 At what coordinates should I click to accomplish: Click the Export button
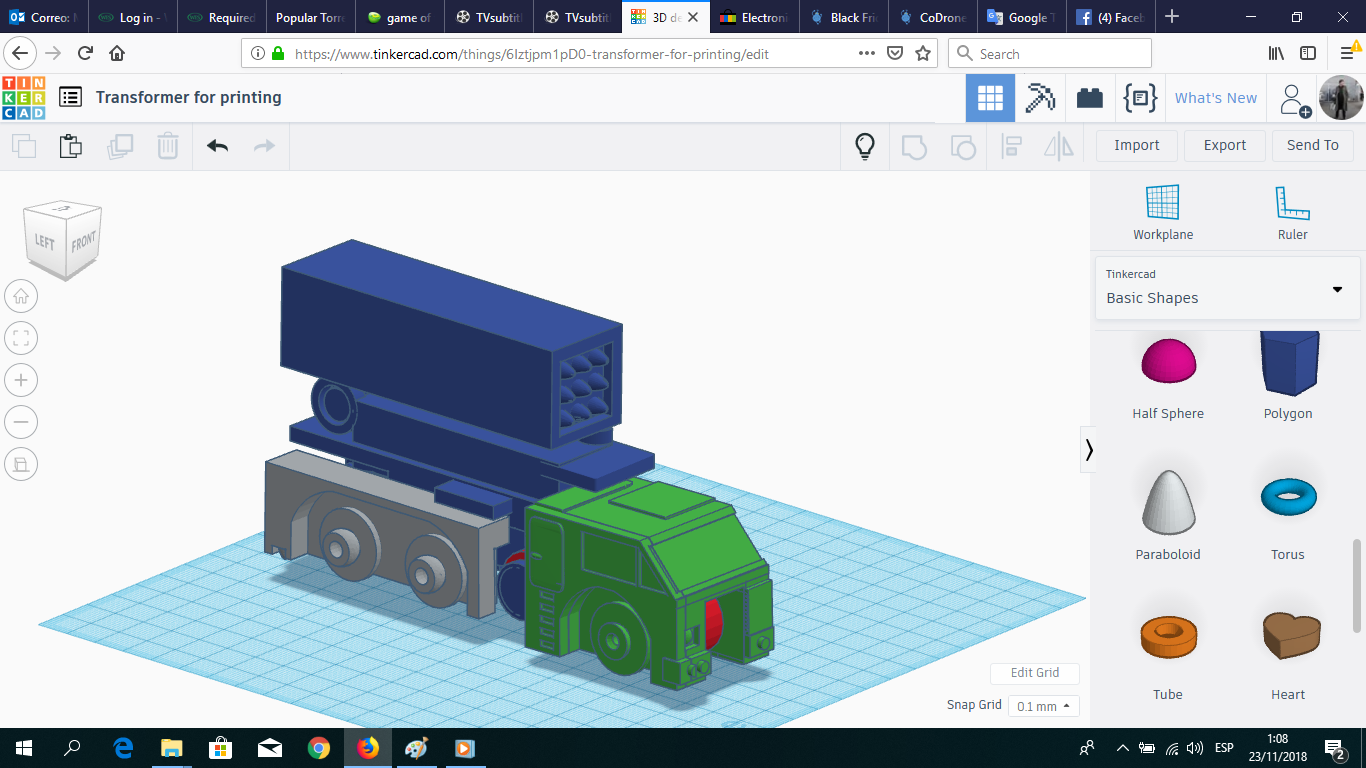(1225, 145)
